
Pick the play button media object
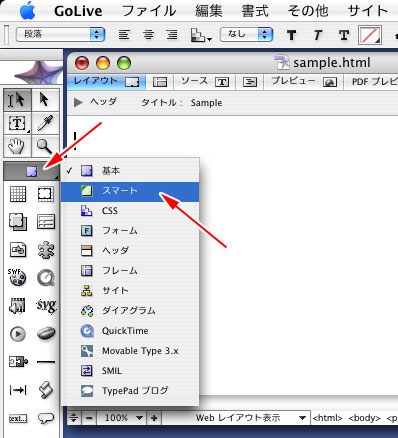(18, 334)
